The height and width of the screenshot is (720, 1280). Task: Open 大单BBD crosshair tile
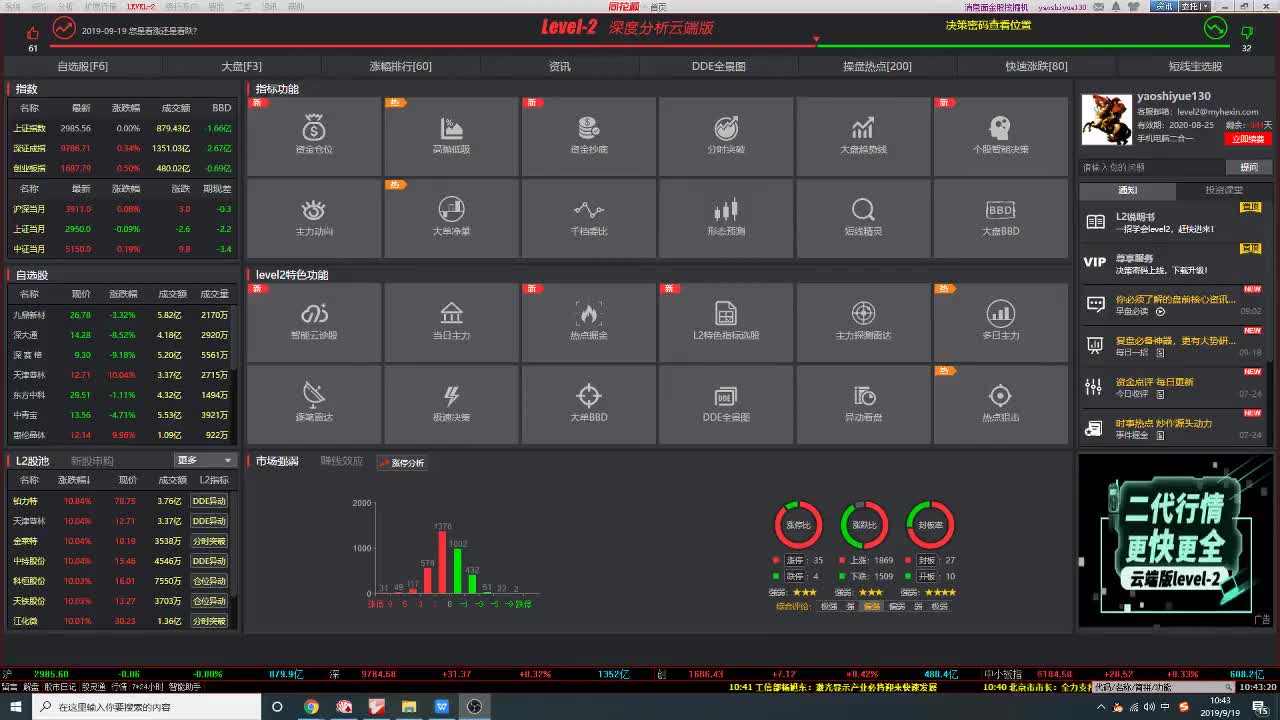coord(588,405)
